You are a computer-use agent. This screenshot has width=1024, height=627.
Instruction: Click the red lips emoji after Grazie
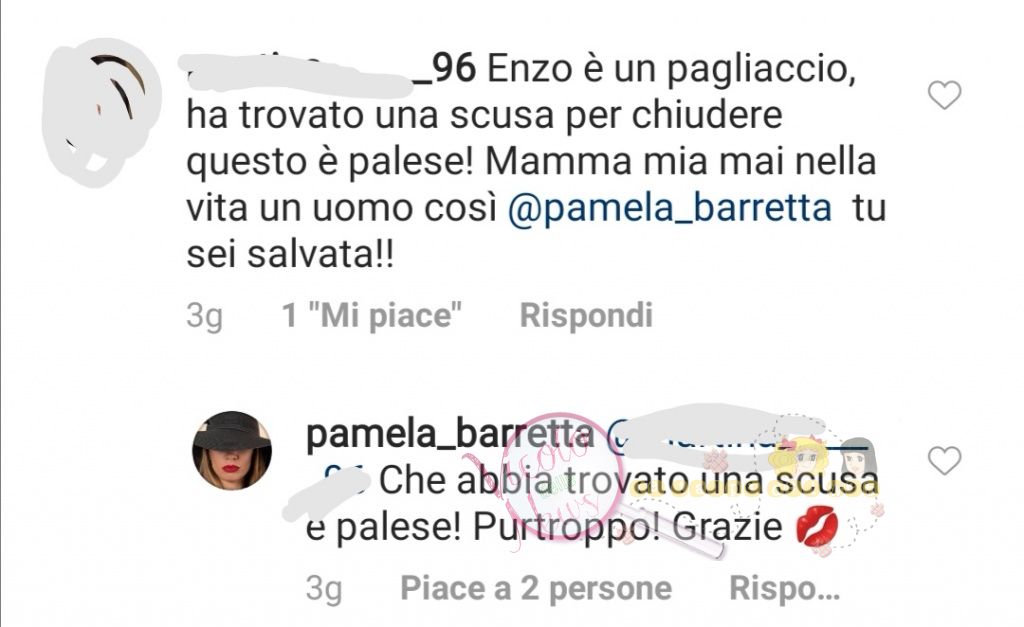click(818, 526)
